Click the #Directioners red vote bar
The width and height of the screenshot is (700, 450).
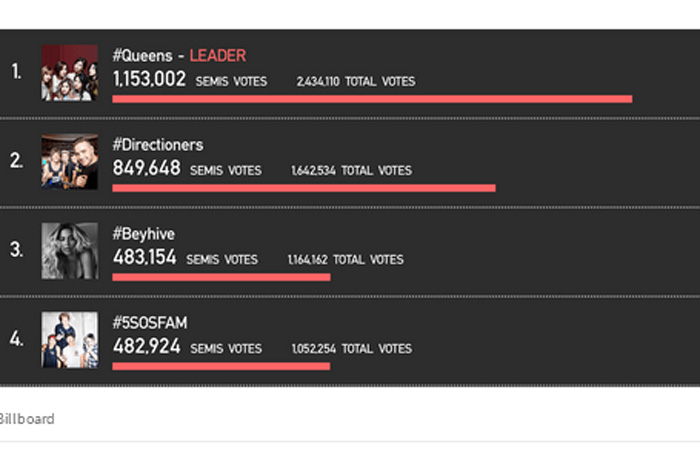[x=304, y=188]
